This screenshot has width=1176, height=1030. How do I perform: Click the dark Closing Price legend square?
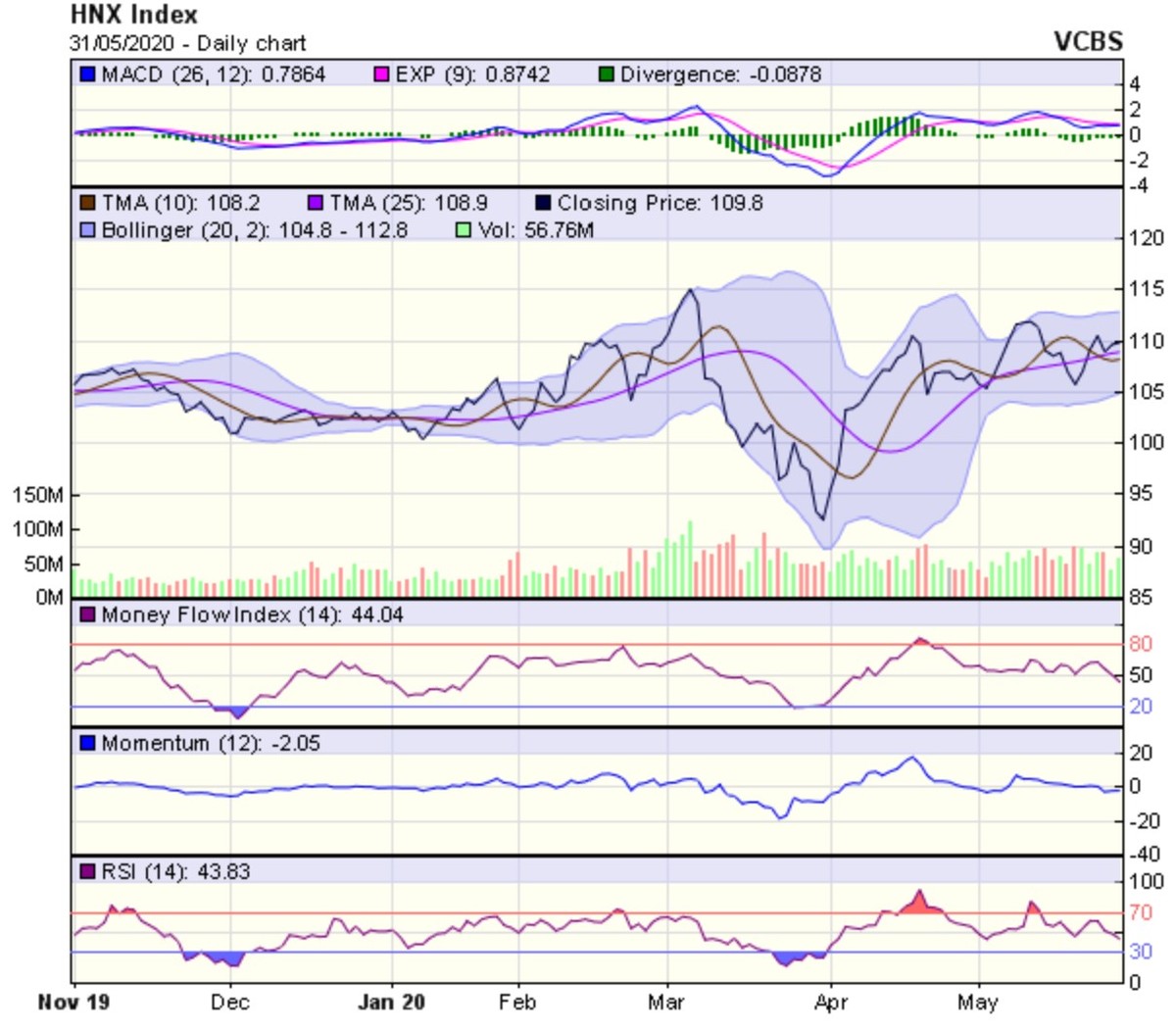543,203
